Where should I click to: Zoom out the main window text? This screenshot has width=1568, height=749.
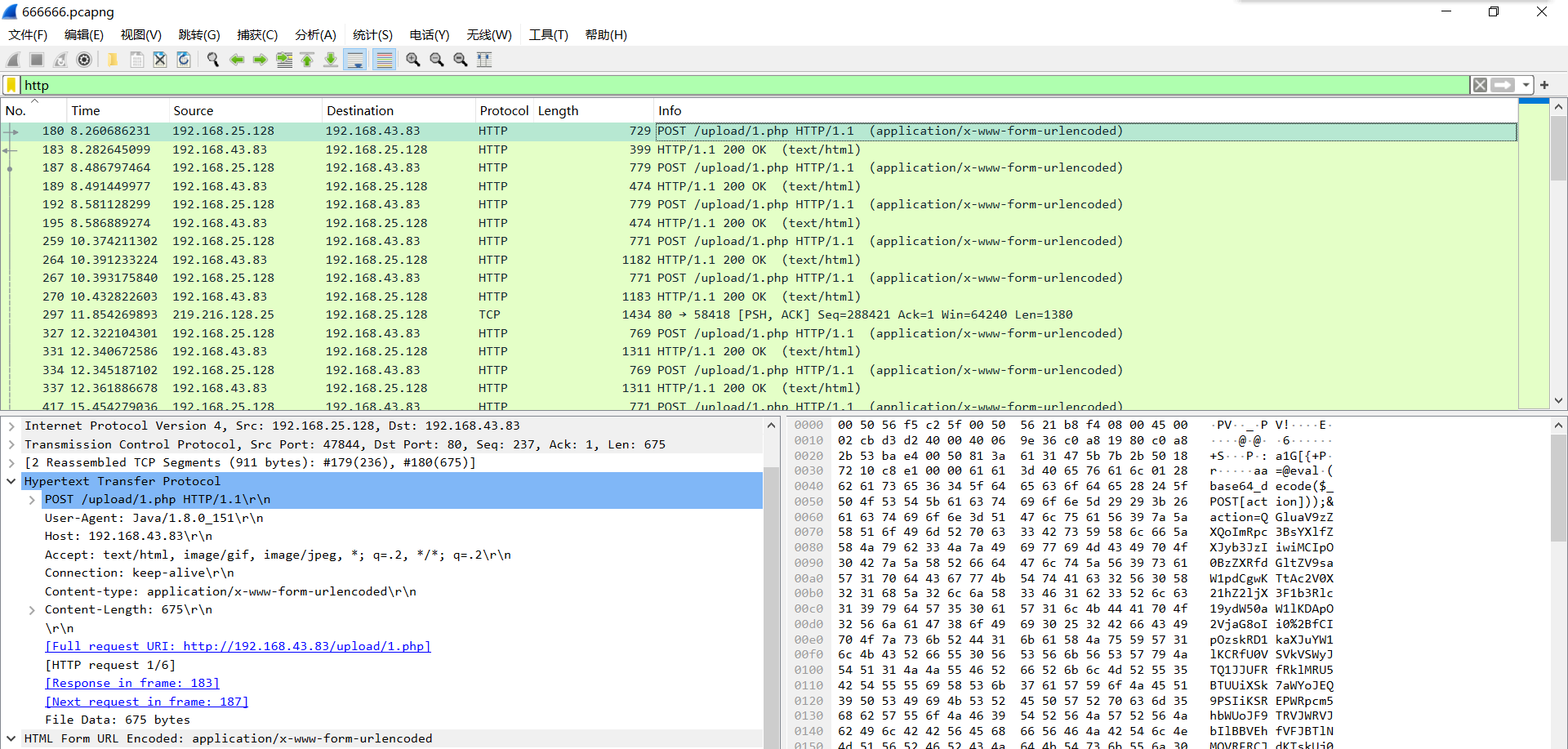pyautogui.click(x=437, y=60)
